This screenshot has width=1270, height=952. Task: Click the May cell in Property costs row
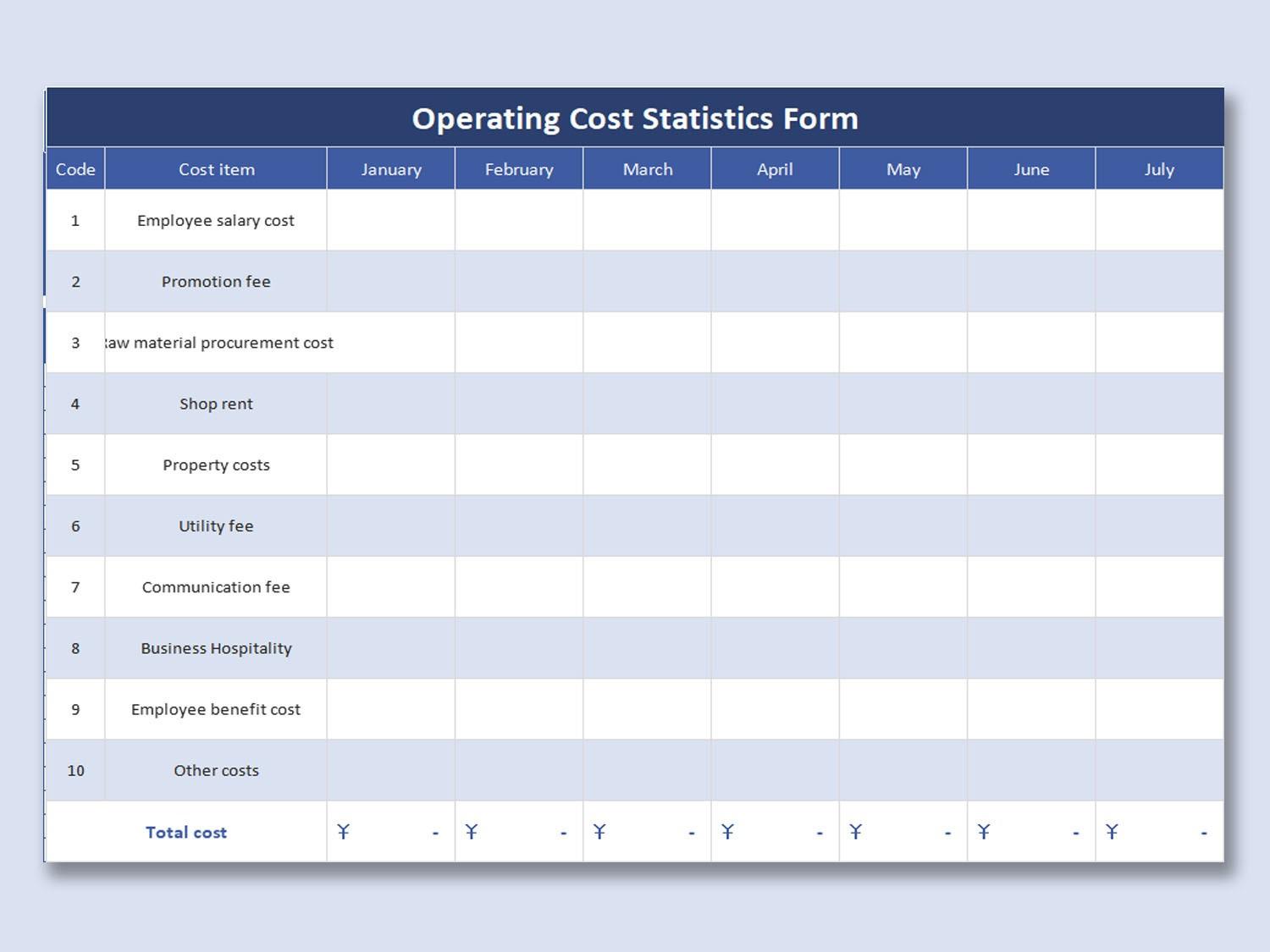(903, 465)
